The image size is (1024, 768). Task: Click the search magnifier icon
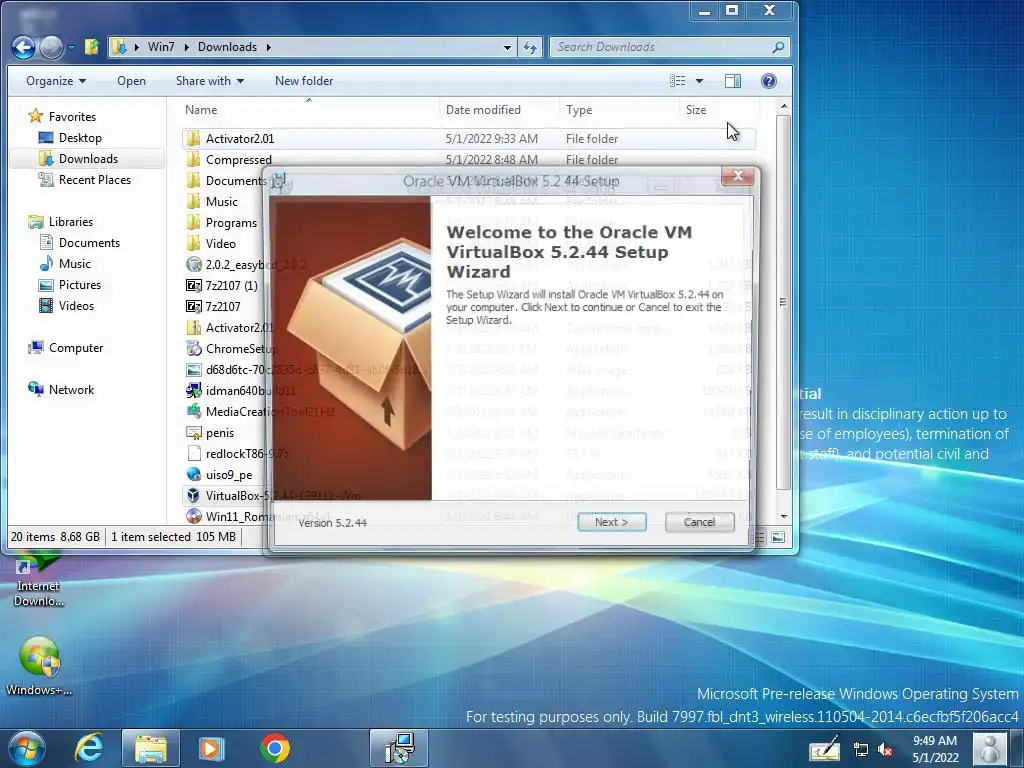[x=778, y=47]
